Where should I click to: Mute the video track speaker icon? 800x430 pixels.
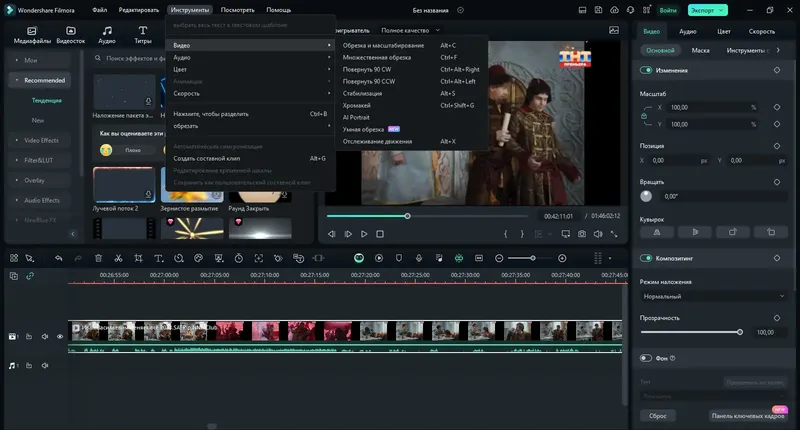44,337
